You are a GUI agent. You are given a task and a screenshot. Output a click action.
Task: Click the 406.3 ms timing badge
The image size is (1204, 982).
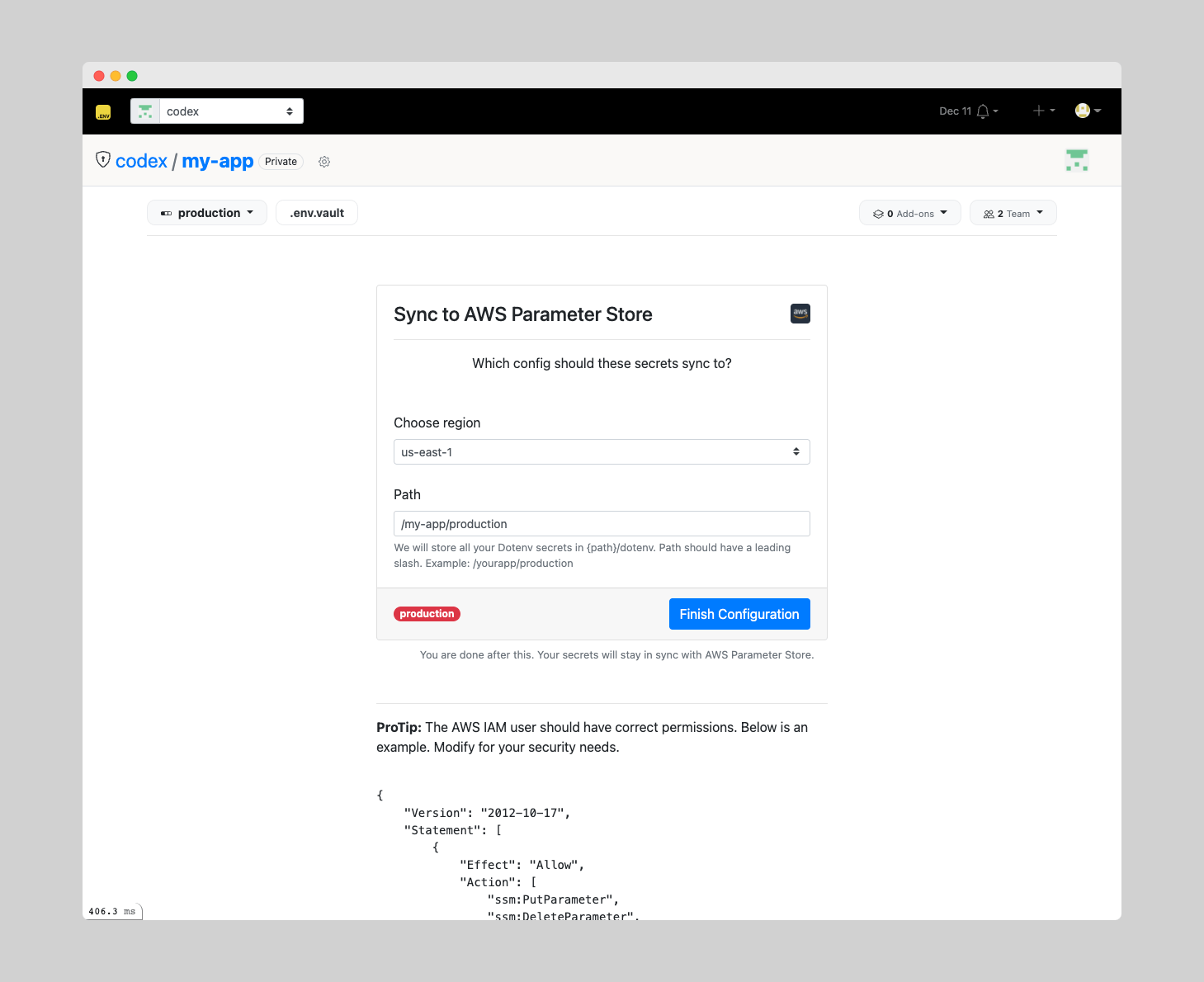[x=112, y=911]
